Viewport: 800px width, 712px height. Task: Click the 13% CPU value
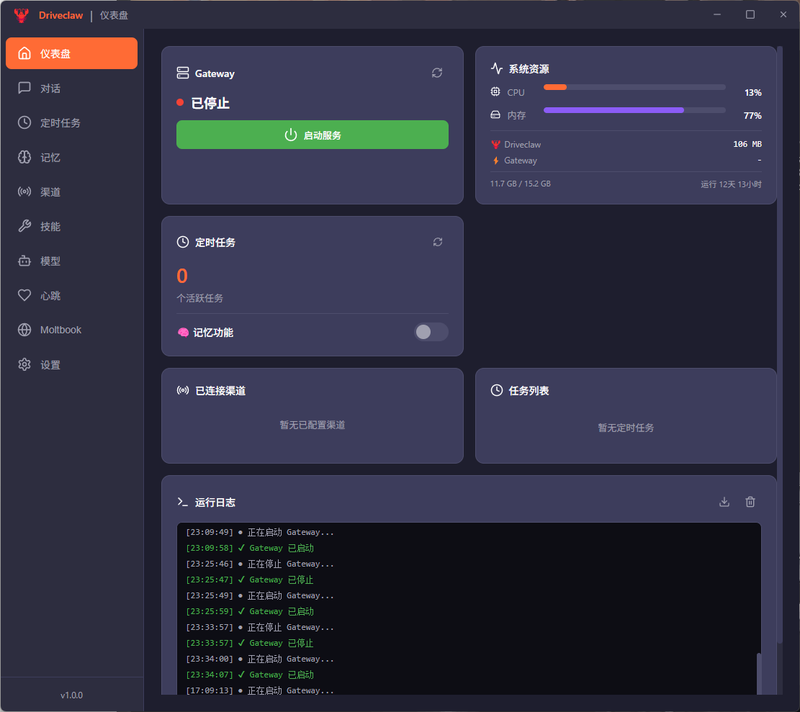tap(753, 92)
